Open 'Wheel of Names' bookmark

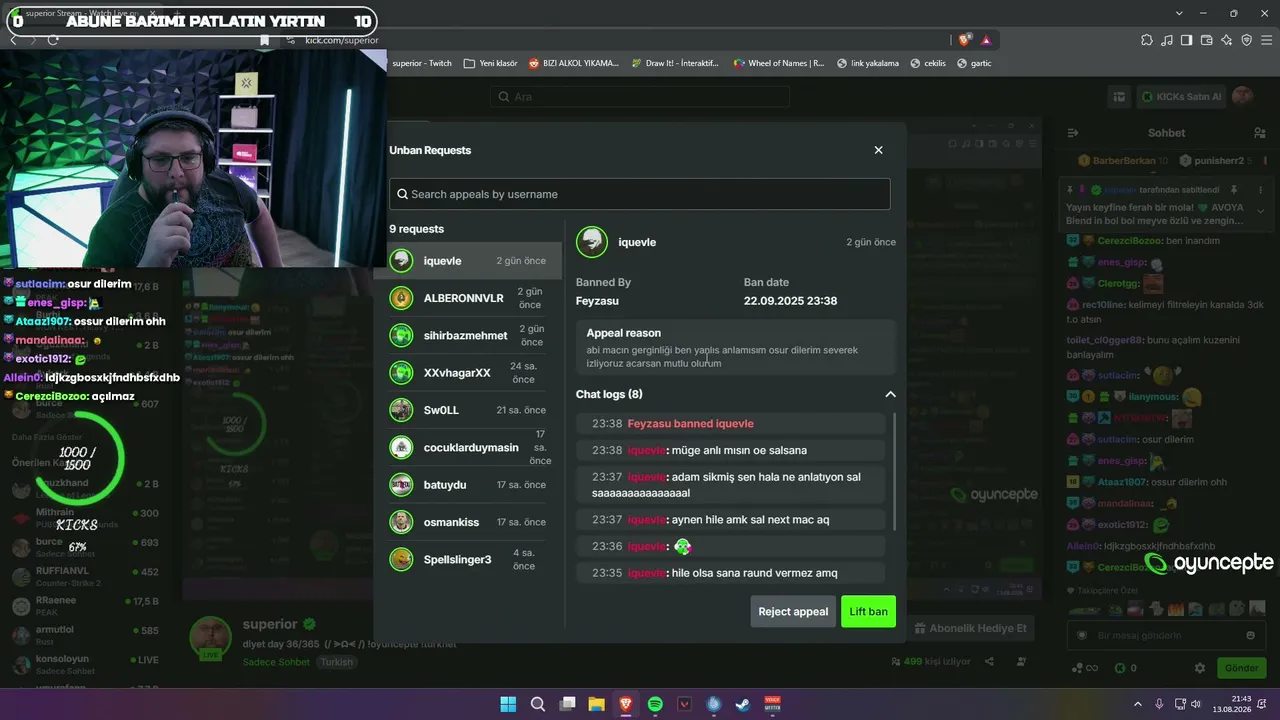[778, 63]
